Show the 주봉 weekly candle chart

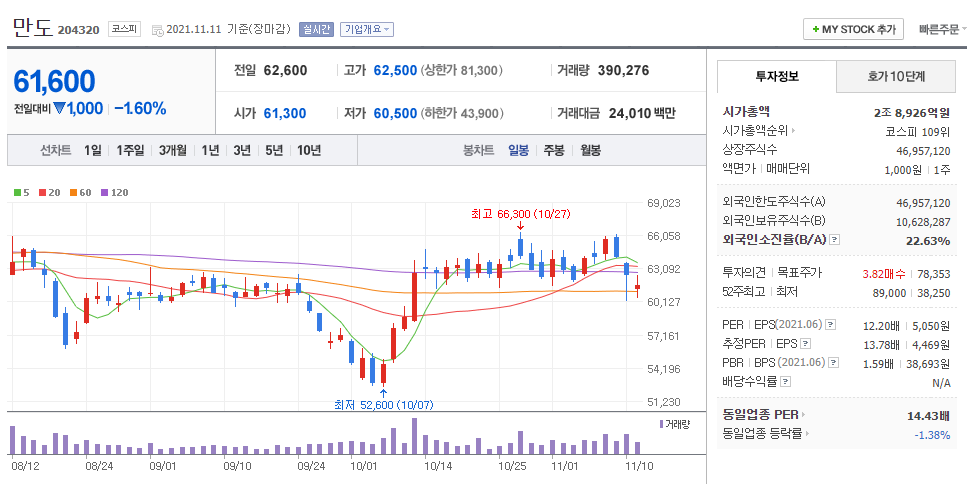coord(554,150)
